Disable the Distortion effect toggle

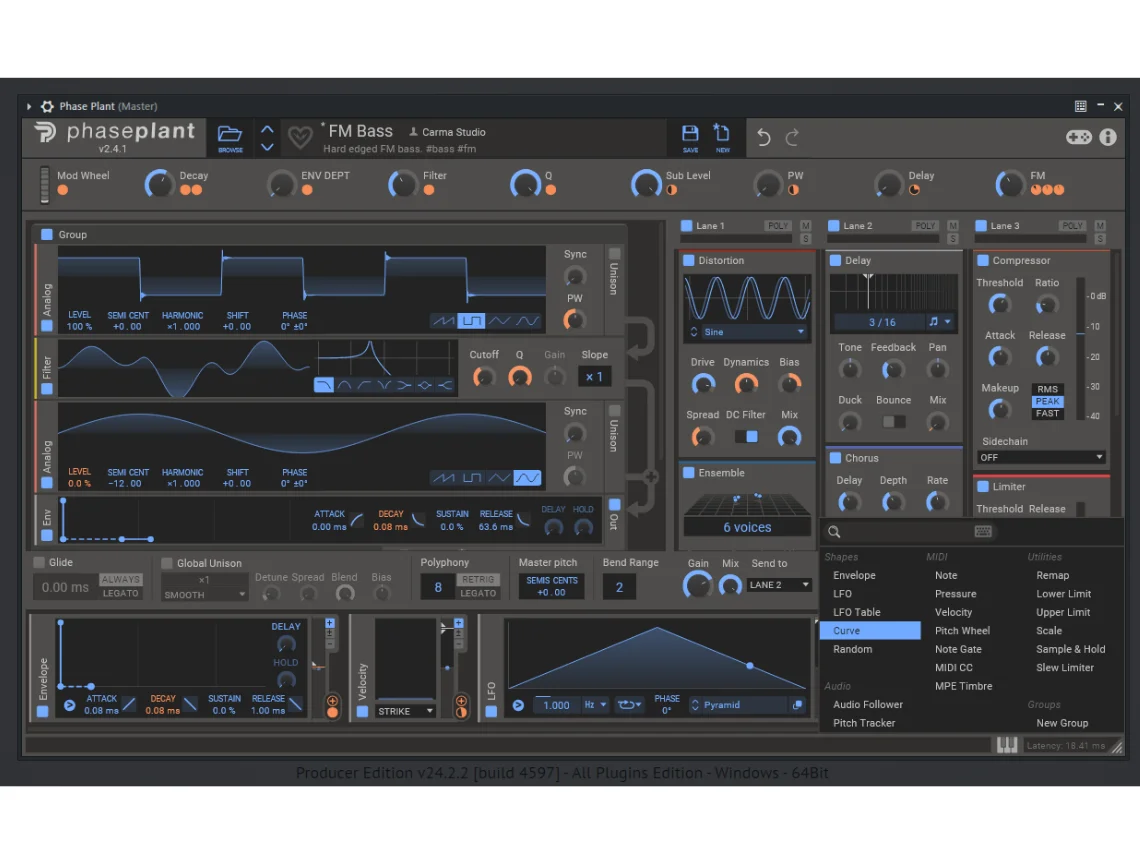[688, 261]
